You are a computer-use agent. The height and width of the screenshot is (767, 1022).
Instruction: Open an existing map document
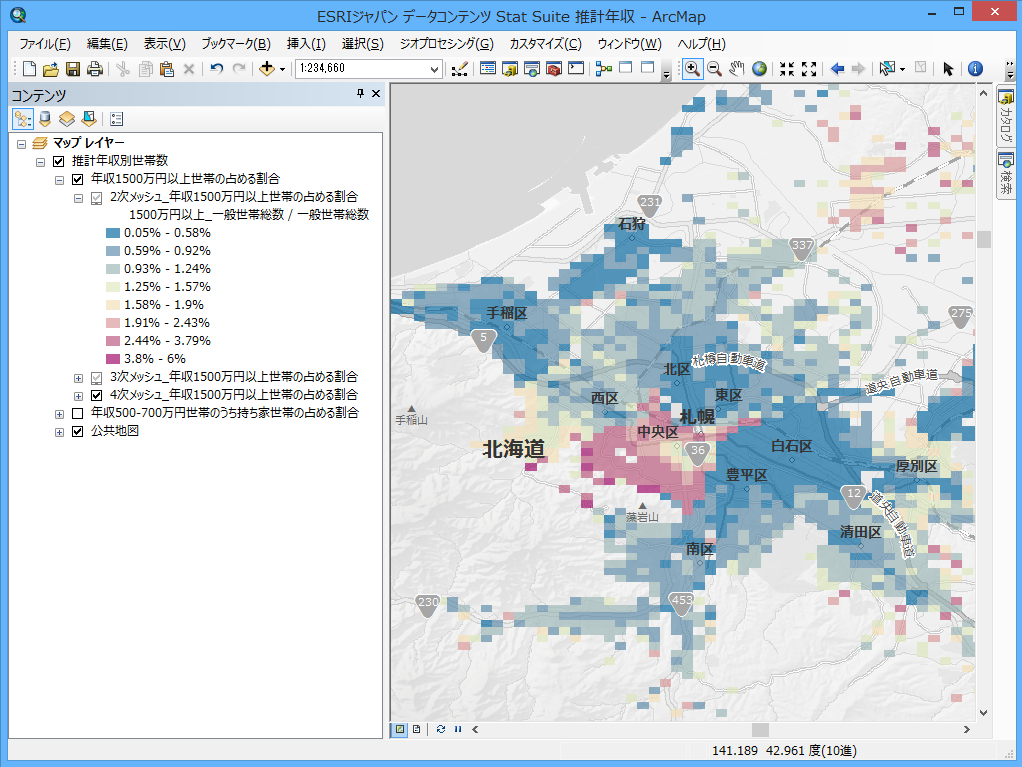point(51,68)
